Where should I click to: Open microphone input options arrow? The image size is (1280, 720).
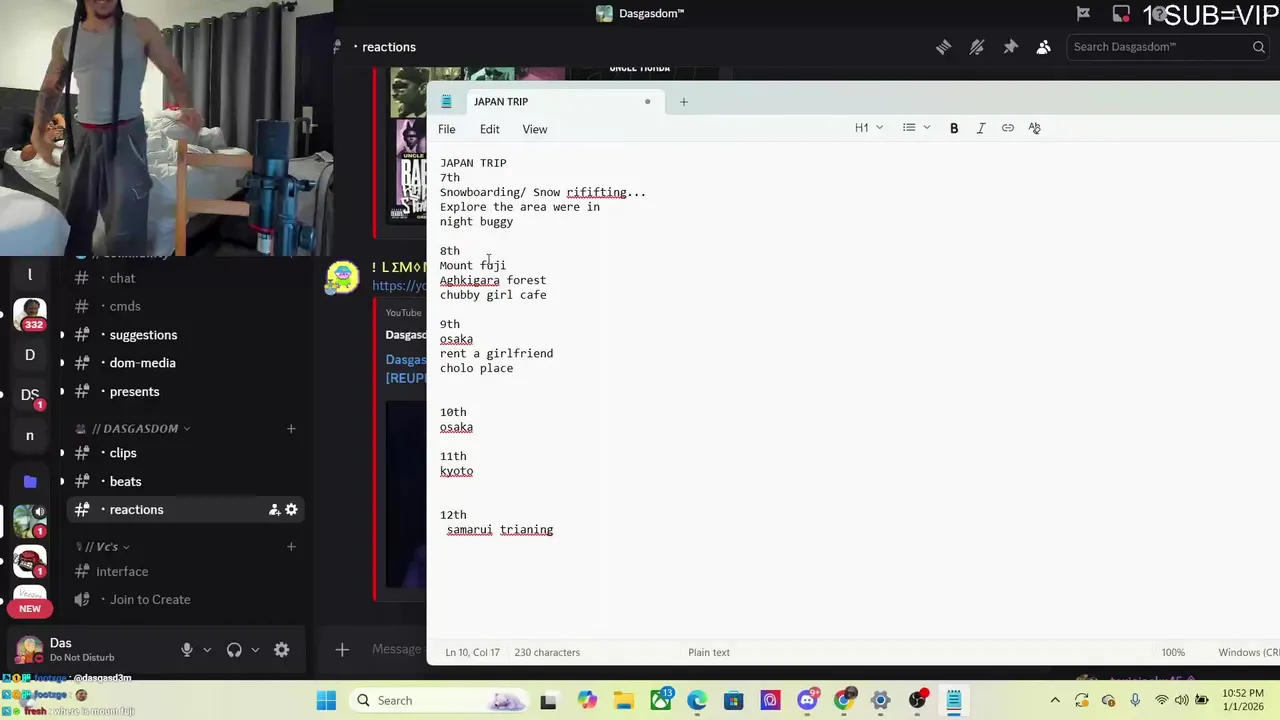coord(207,650)
